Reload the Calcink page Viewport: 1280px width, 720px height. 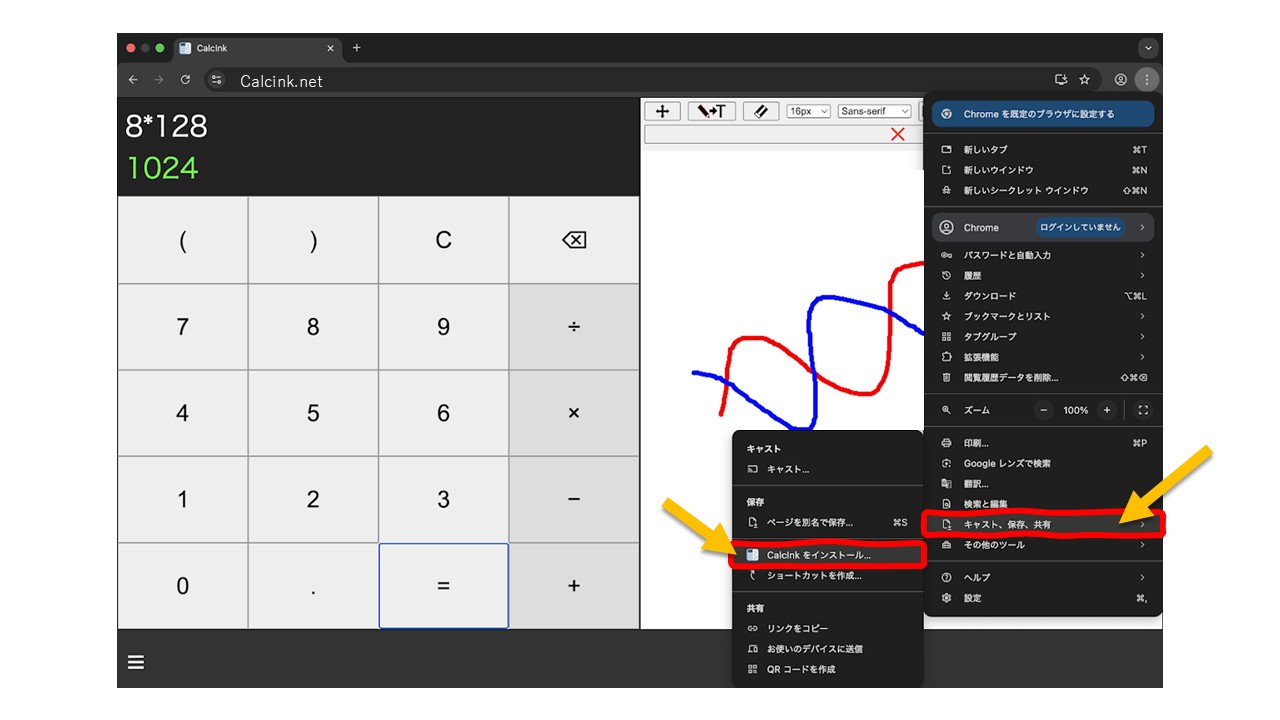tap(185, 80)
